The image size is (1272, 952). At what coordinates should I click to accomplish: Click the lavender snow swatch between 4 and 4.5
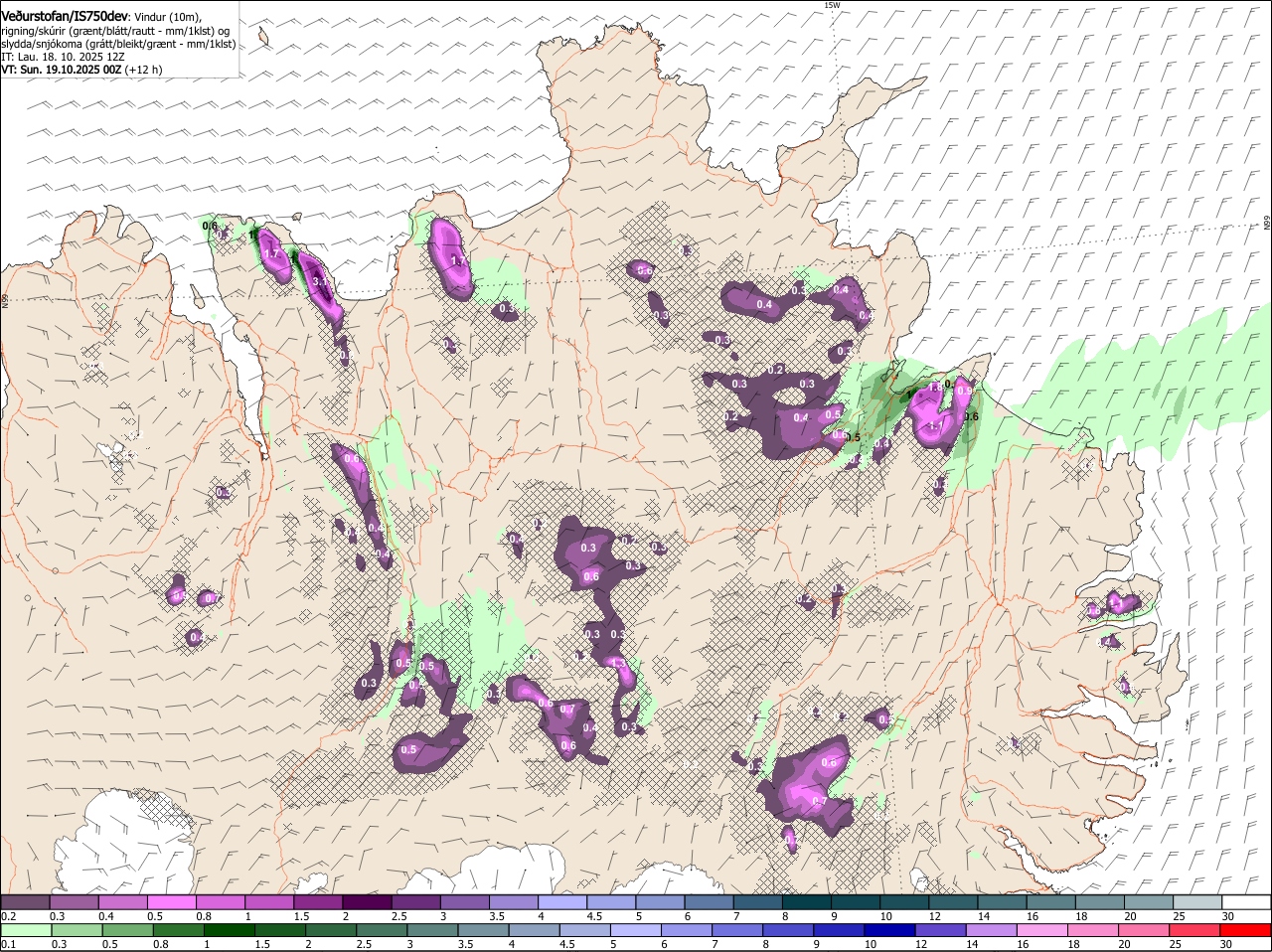coord(562,901)
